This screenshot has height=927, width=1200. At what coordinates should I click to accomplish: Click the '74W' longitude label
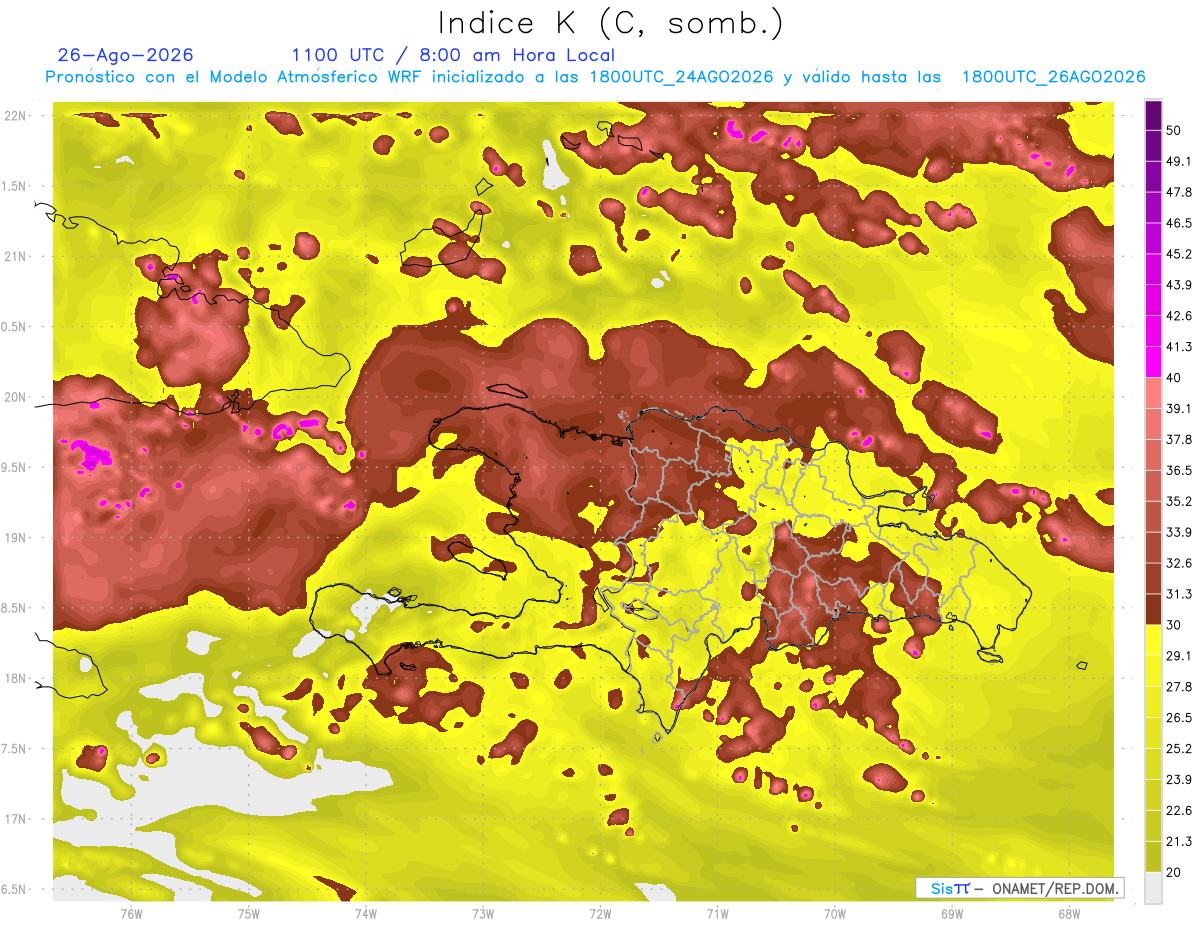(x=366, y=914)
